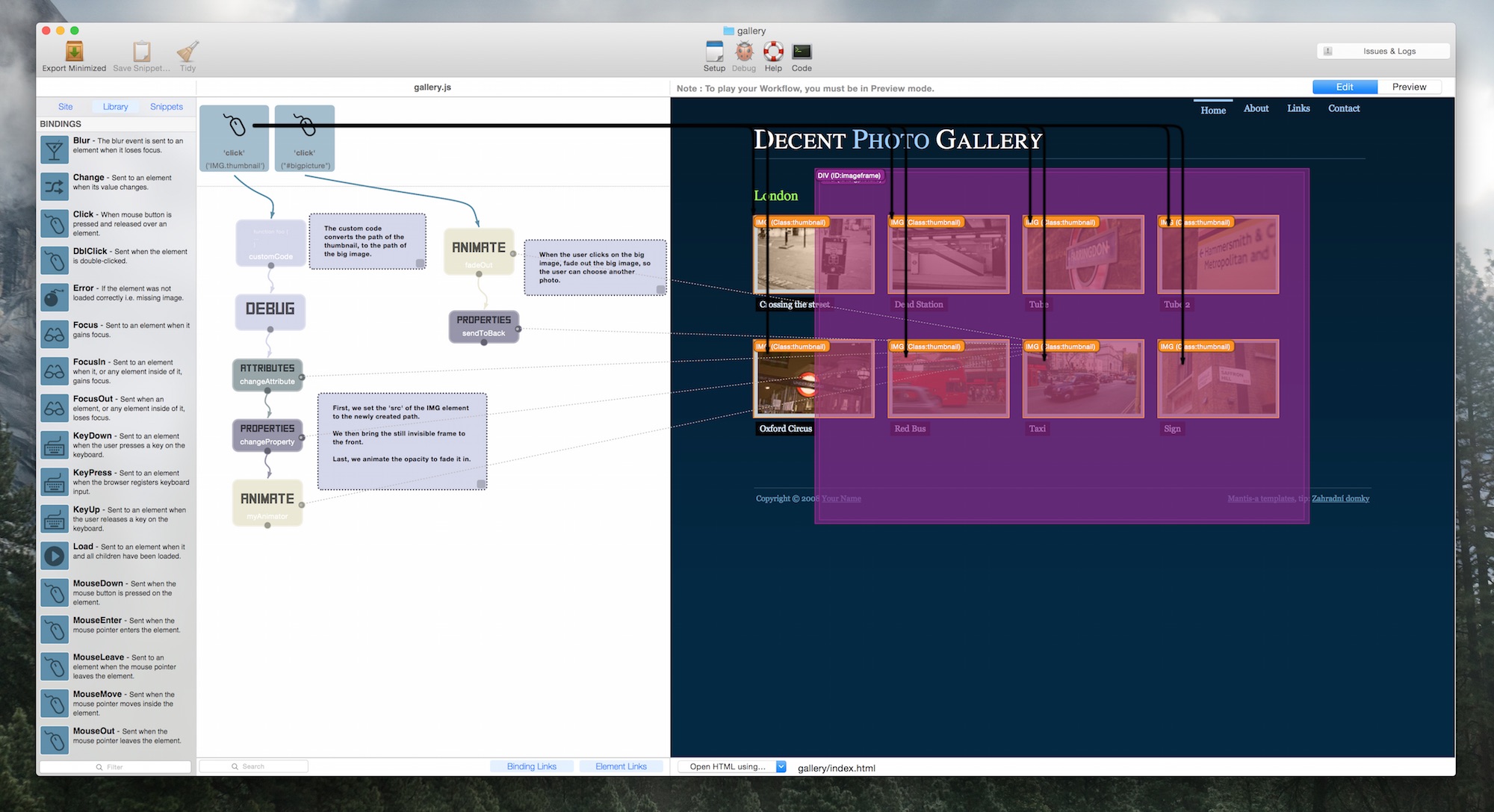Select the Load binding play icon
Screen dimensions: 1494x812
coord(55,556)
